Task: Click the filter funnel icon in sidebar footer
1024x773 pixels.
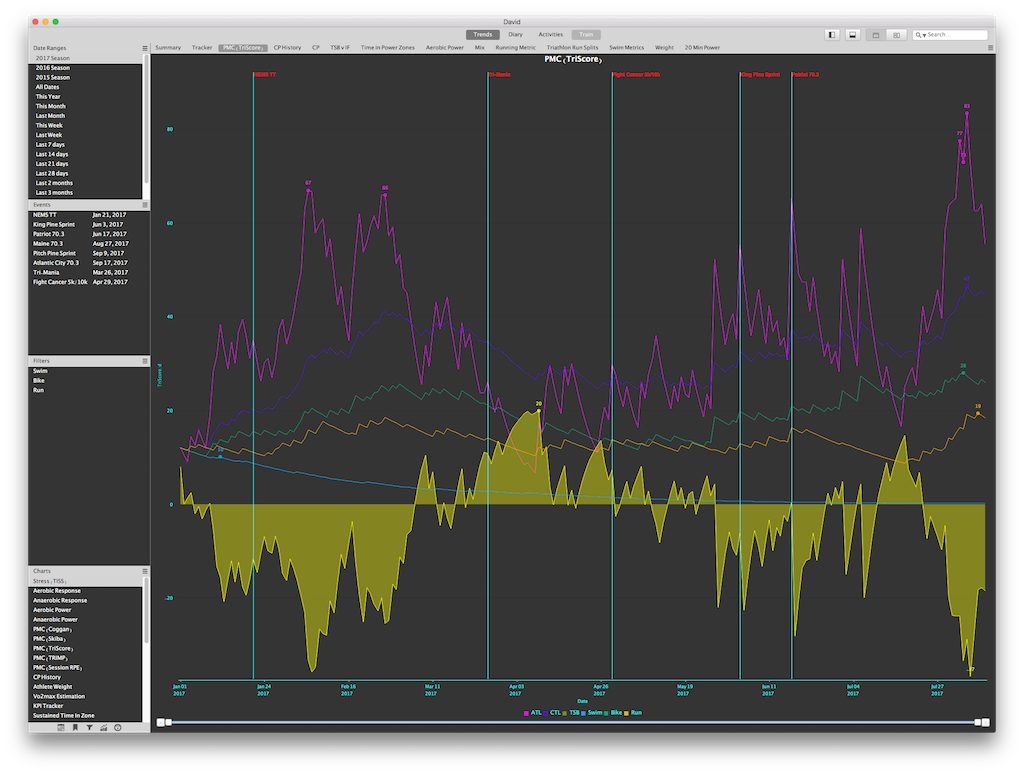Action: point(89,727)
